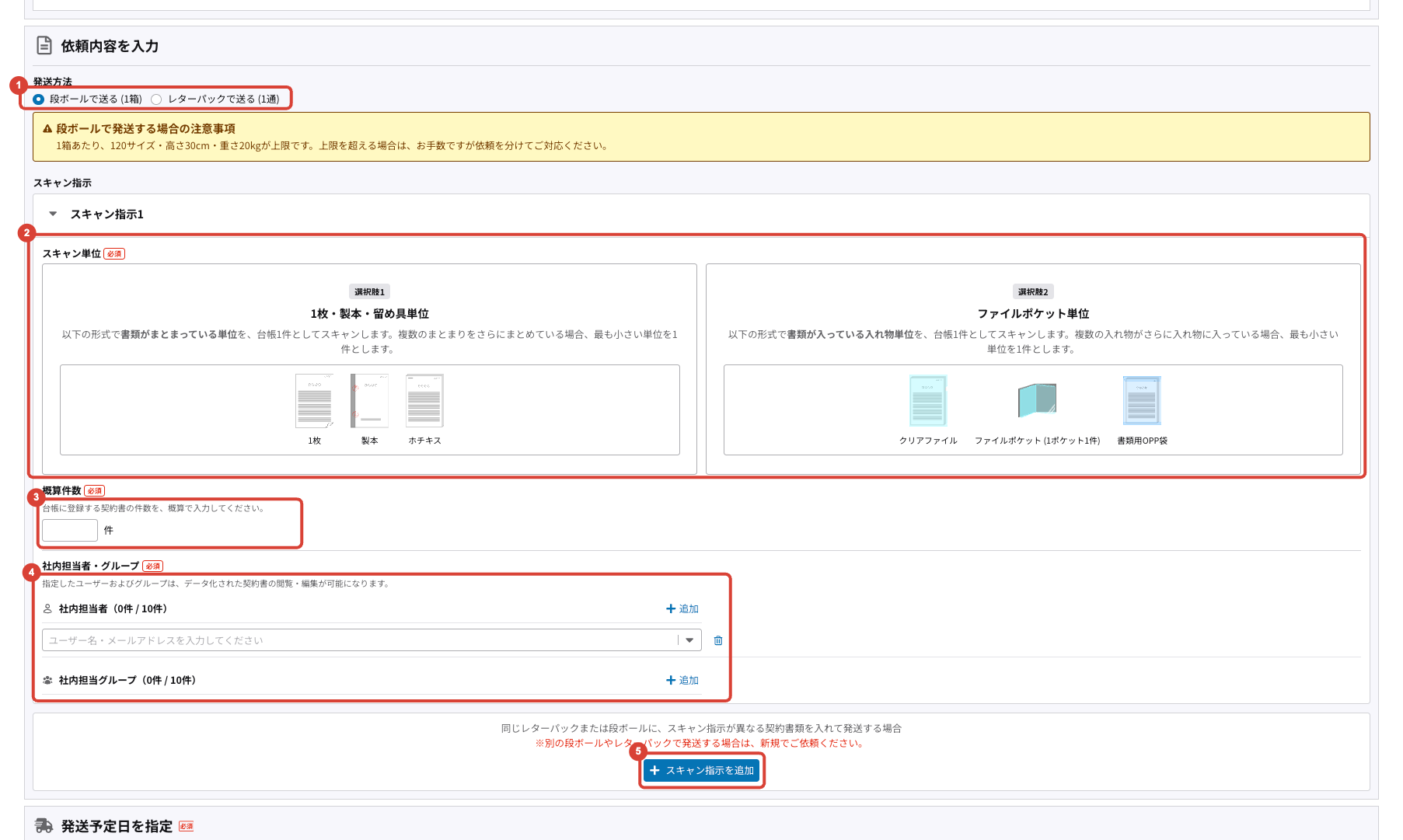Focus the ユーザー名・メールアドレス input box
This screenshot has height=840, width=1403.
click(x=360, y=640)
